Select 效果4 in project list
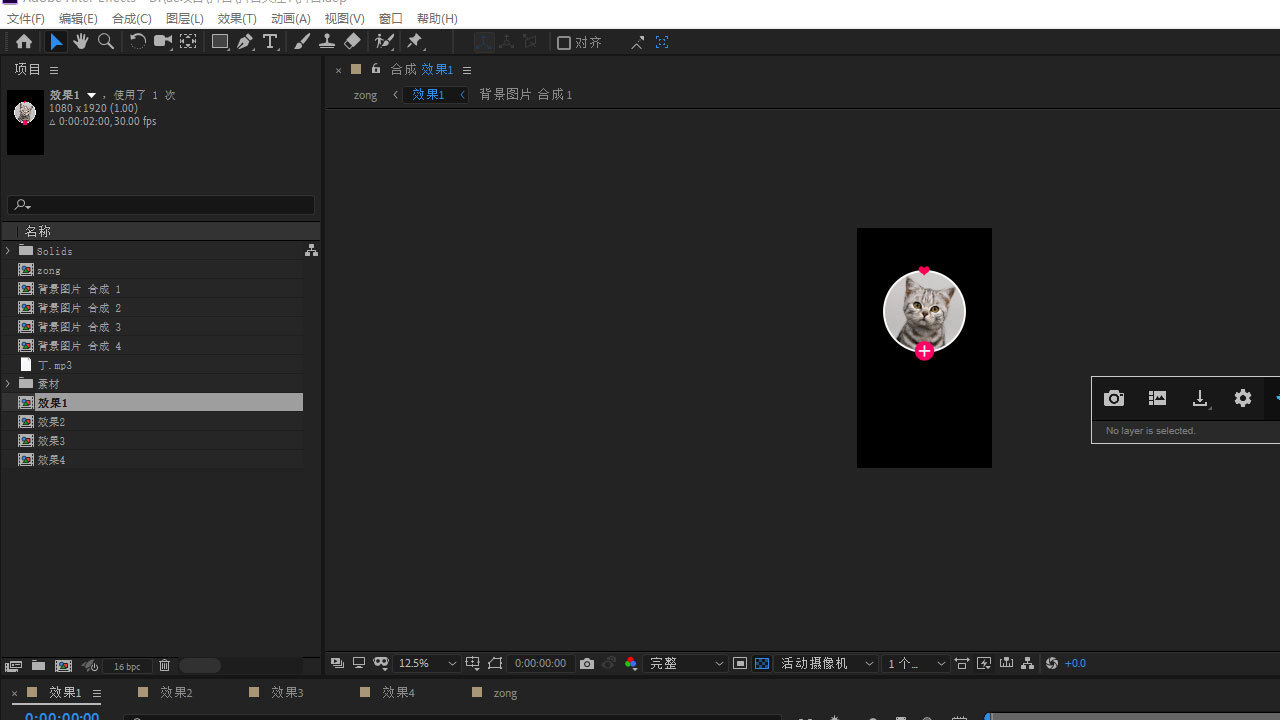 point(51,460)
